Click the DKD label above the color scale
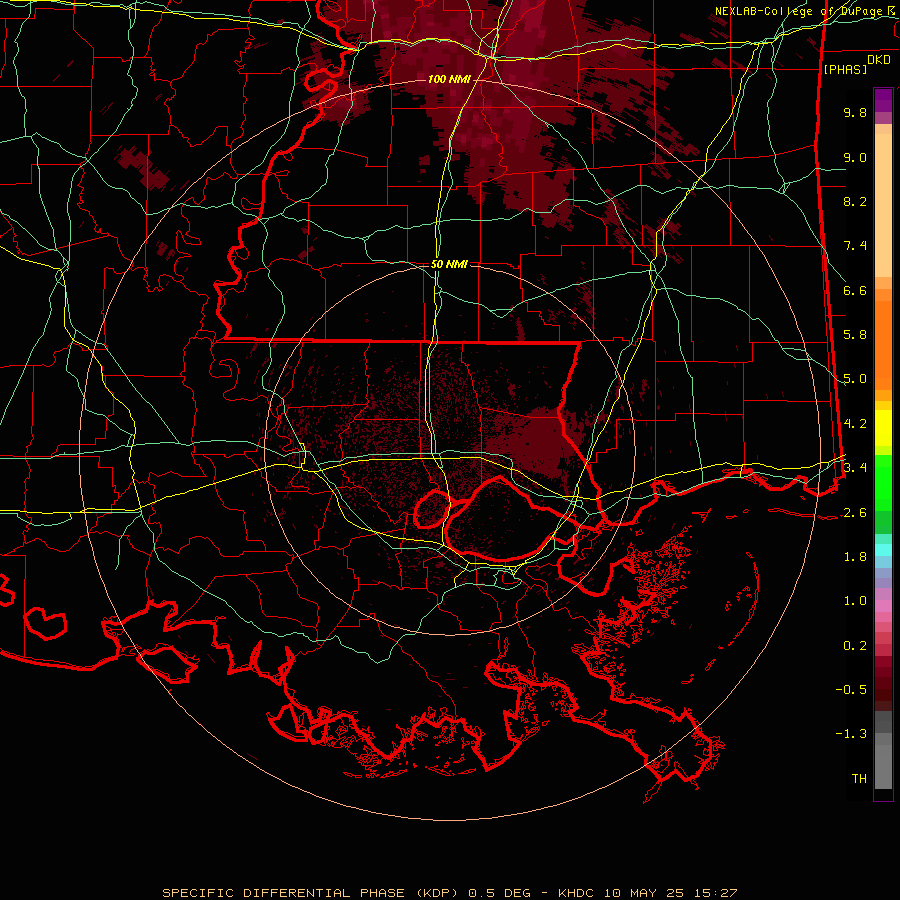Viewport: 900px width, 900px height. (x=879, y=60)
